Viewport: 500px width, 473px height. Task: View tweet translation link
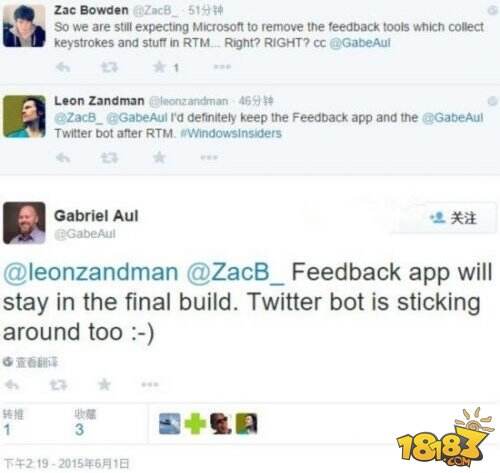coord(31,362)
